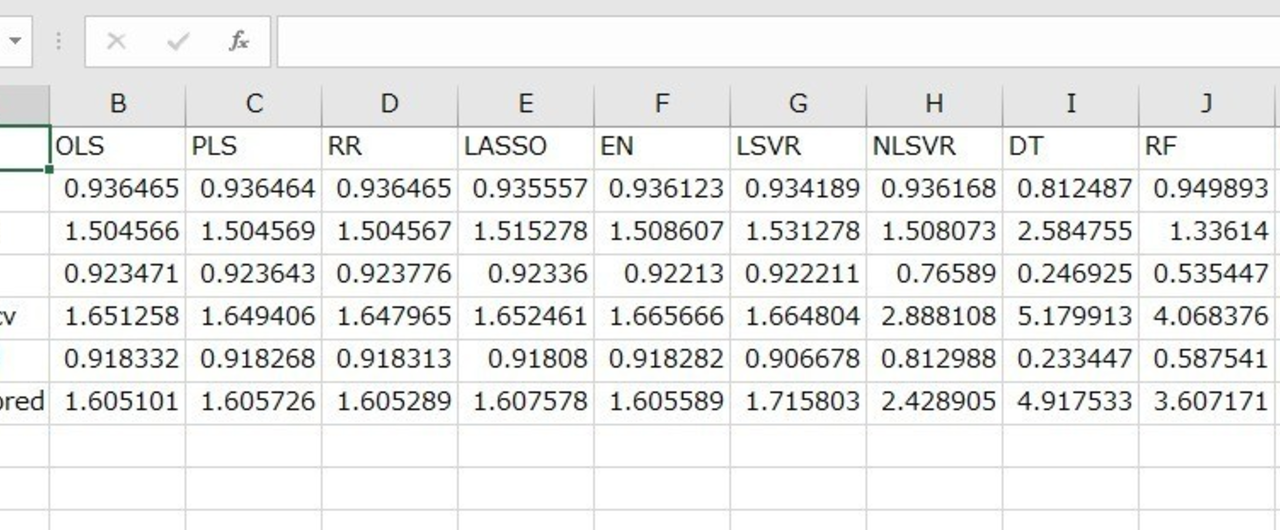The image size is (1280, 530).
Task: Click the RF cell
Action: point(1207,146)
